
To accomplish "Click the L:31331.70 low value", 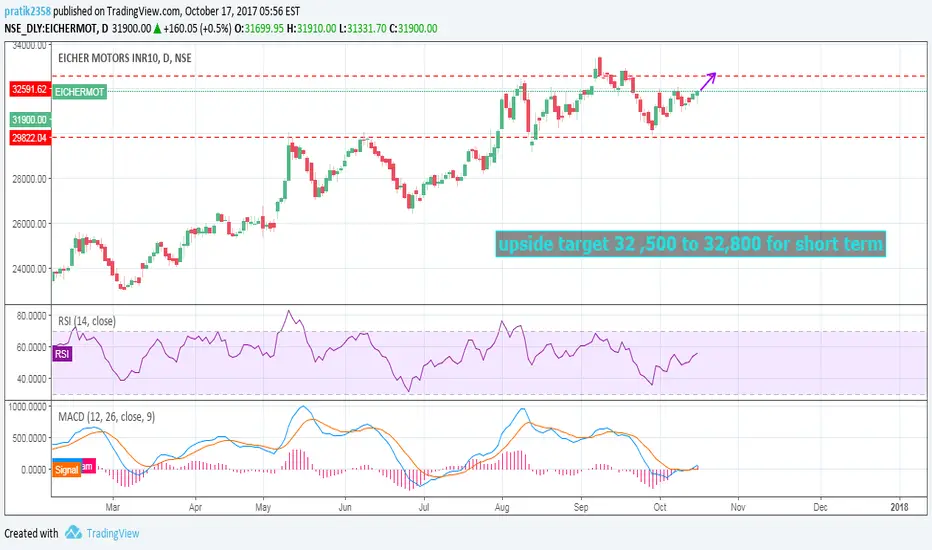I will (x=363, y=29).
